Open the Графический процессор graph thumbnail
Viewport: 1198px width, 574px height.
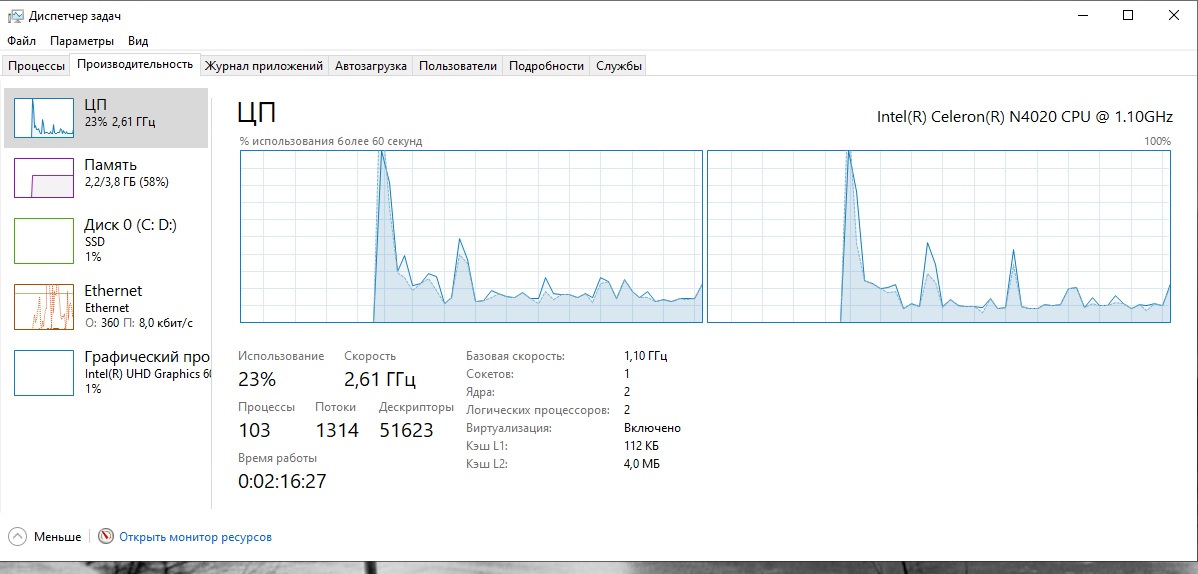click(44, 372)
